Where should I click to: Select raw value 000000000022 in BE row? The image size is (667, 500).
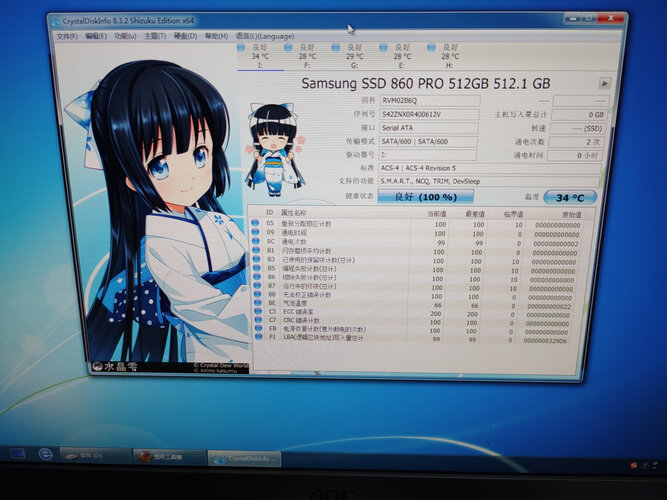click(x=549, y=307)
